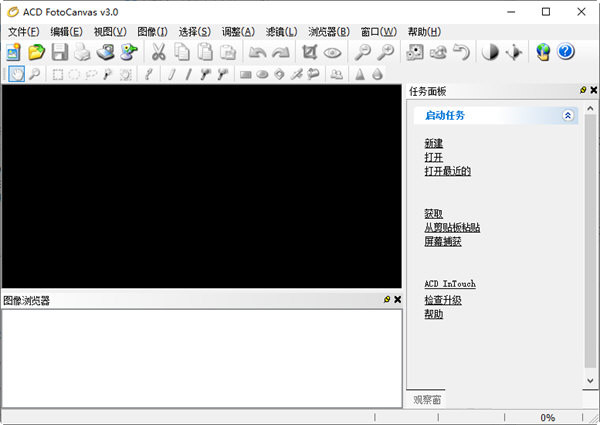The image size is (600, 425).
Task: Click the Copy icon
Action: click(x=182, y=52)
